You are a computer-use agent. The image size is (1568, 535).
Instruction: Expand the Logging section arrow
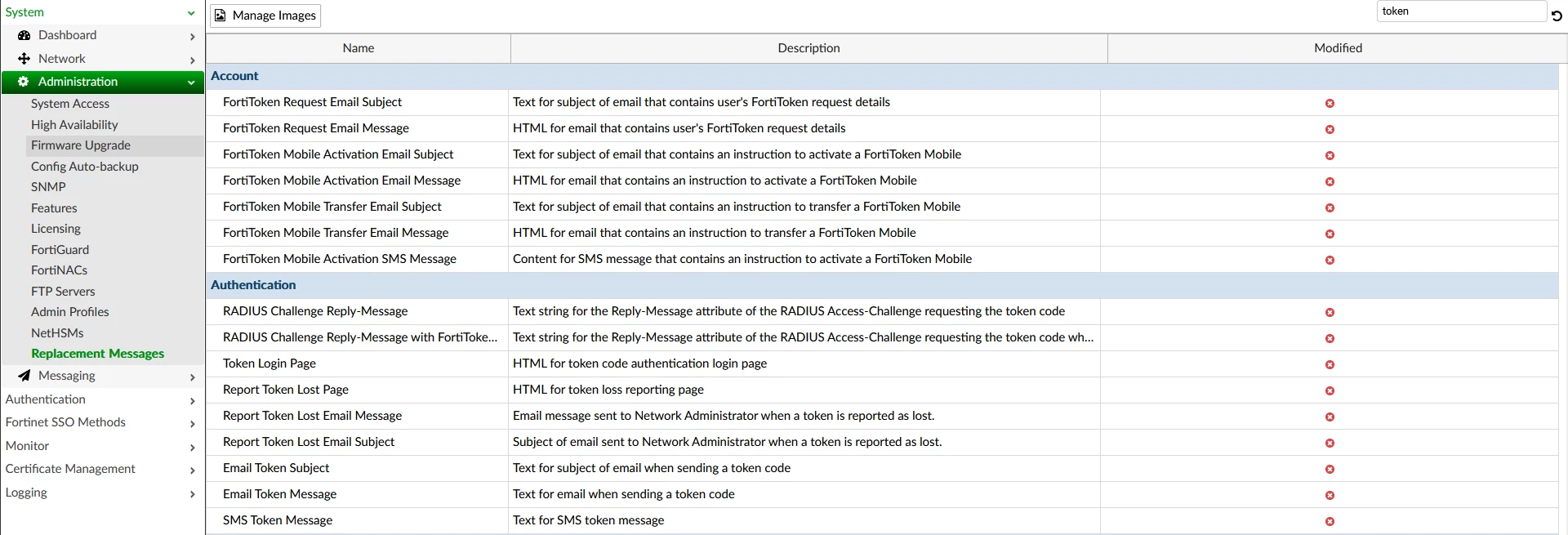(x=192, y=494)
